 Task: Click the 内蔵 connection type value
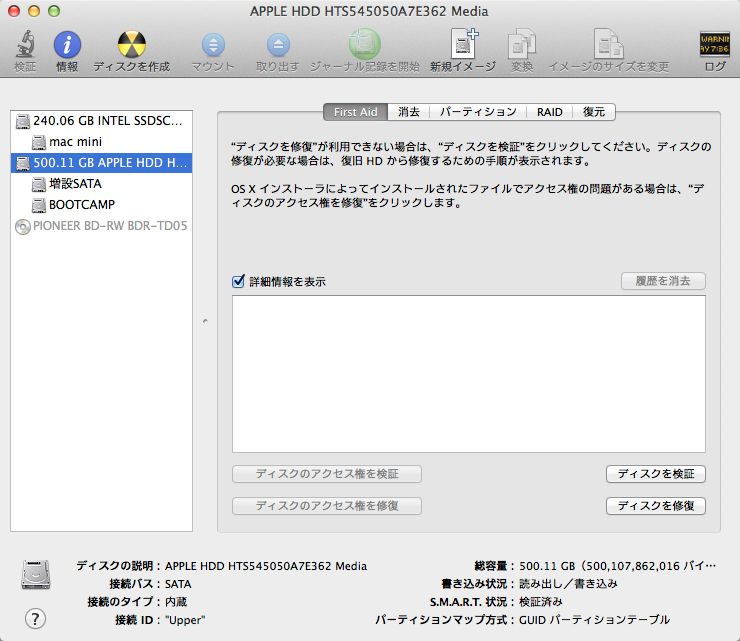pyautogui.click(x=176, y=602)
